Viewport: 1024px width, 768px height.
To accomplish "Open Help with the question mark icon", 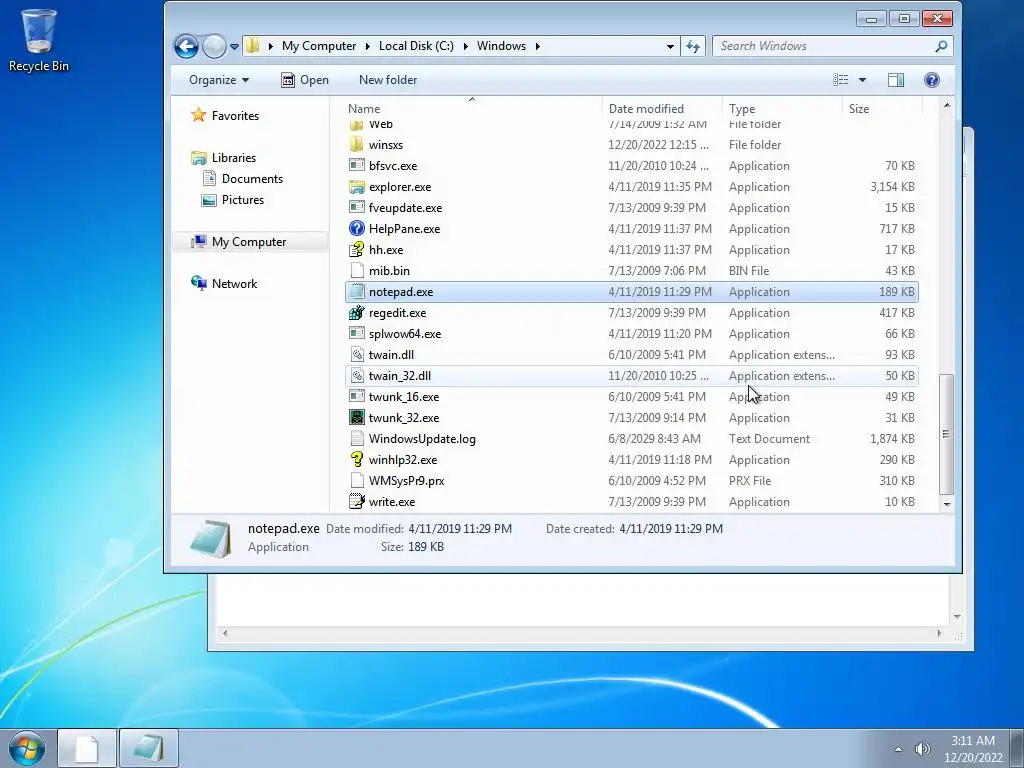I will [932, 80].
